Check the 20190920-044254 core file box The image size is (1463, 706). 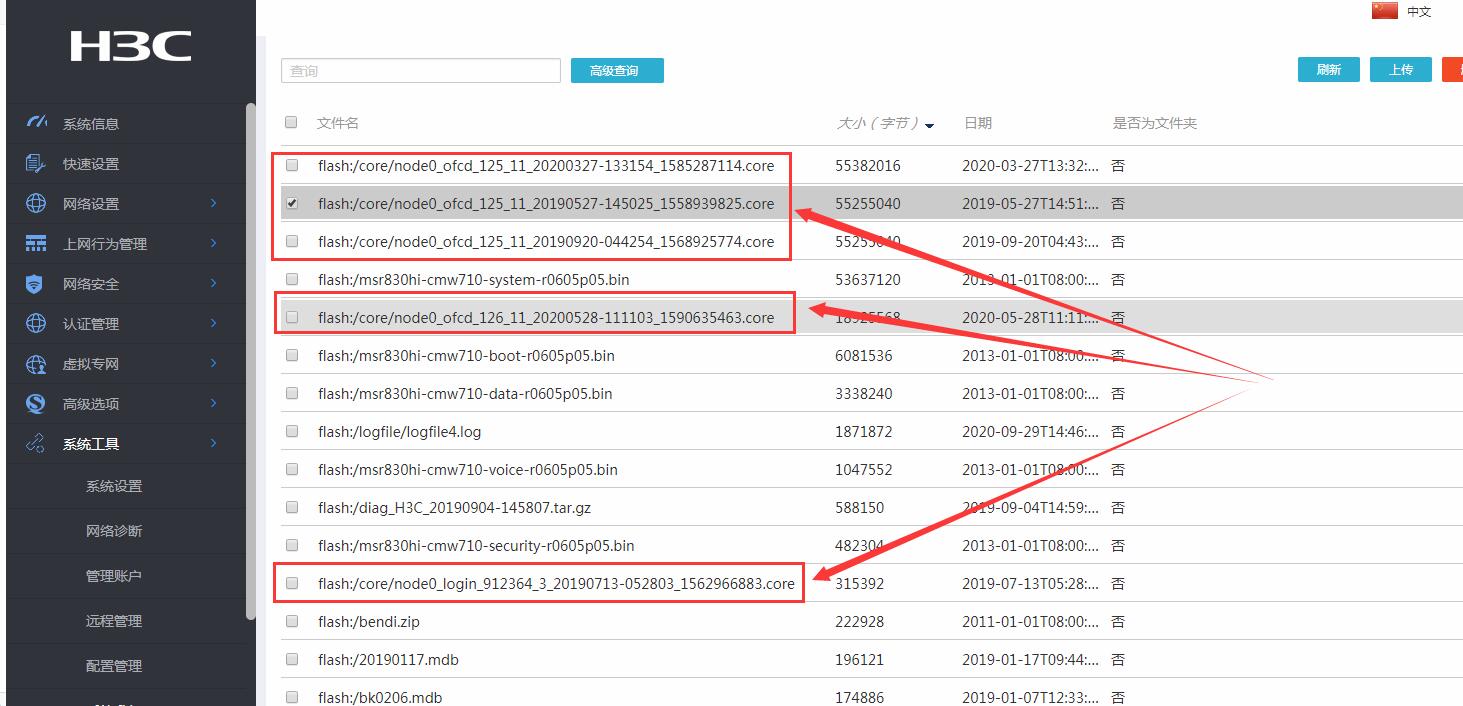pyautogui.click(x=292, y=241)
